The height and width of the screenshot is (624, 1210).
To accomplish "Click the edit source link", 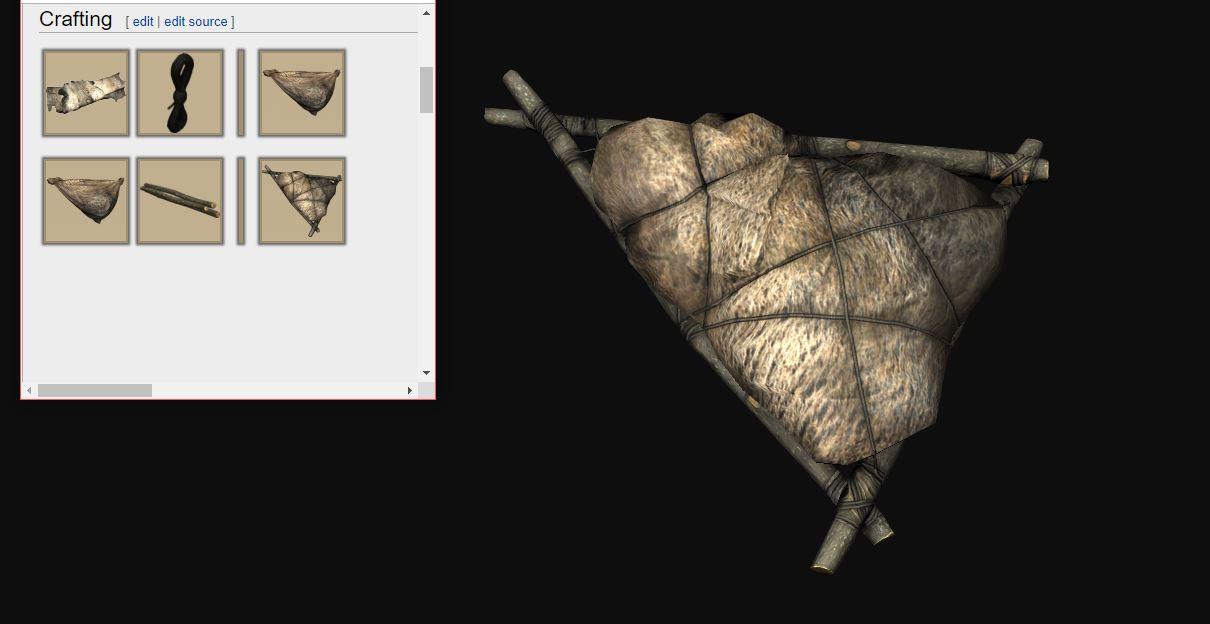I will [196, 21].
